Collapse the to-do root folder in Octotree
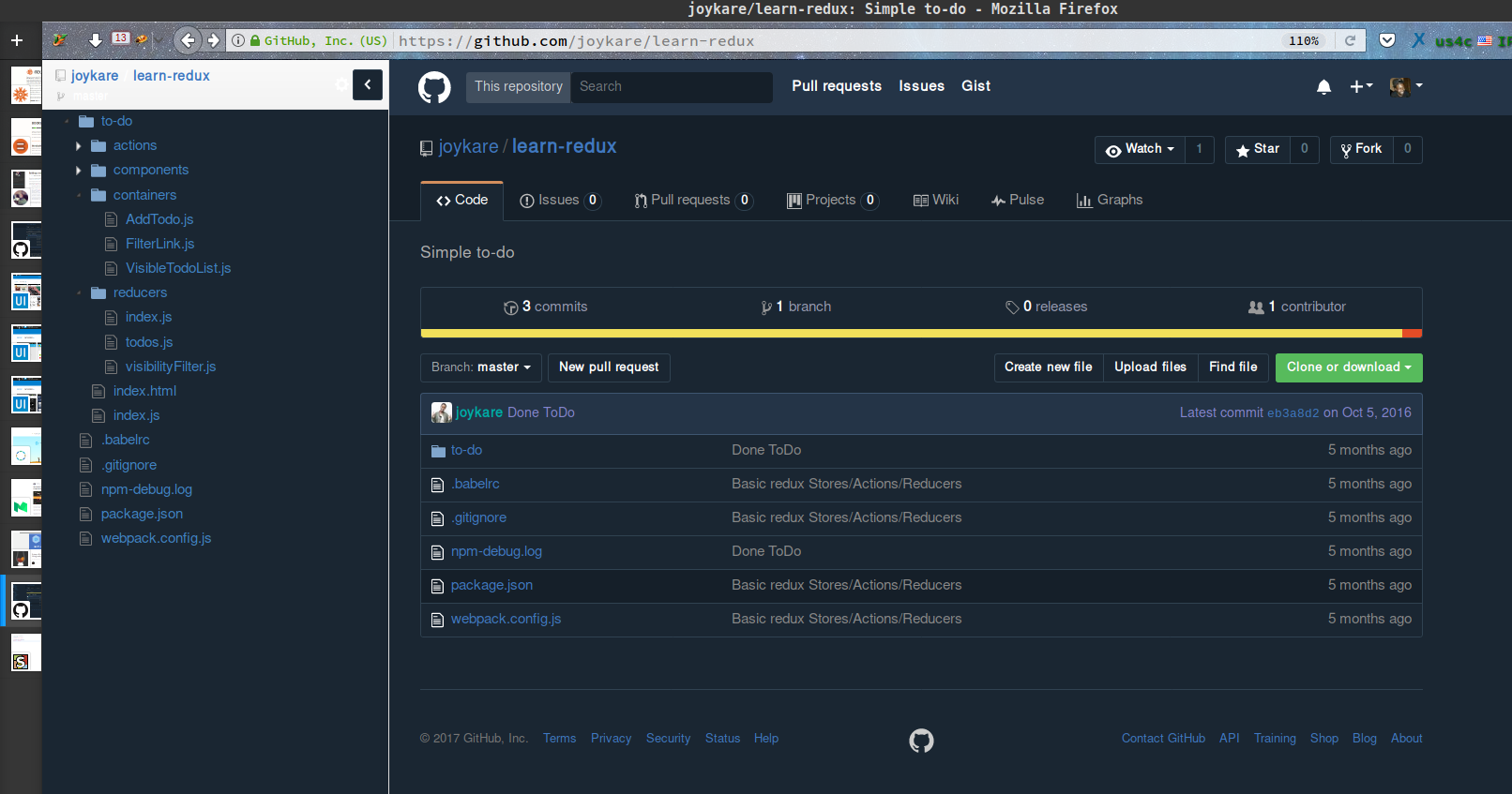1512x794 pixels. (x=67, y=122)
